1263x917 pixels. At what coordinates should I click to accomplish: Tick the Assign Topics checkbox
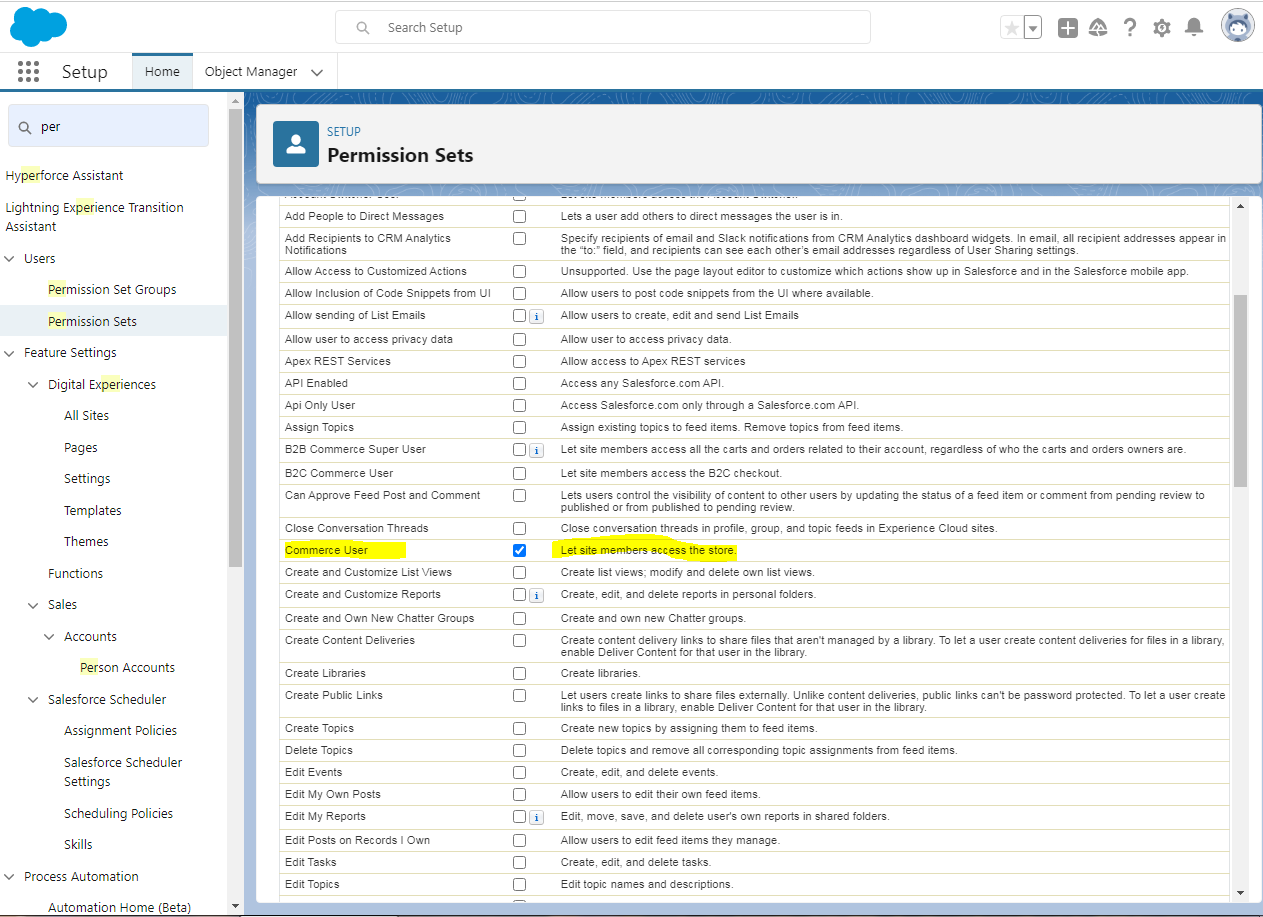tap(519, 427)
